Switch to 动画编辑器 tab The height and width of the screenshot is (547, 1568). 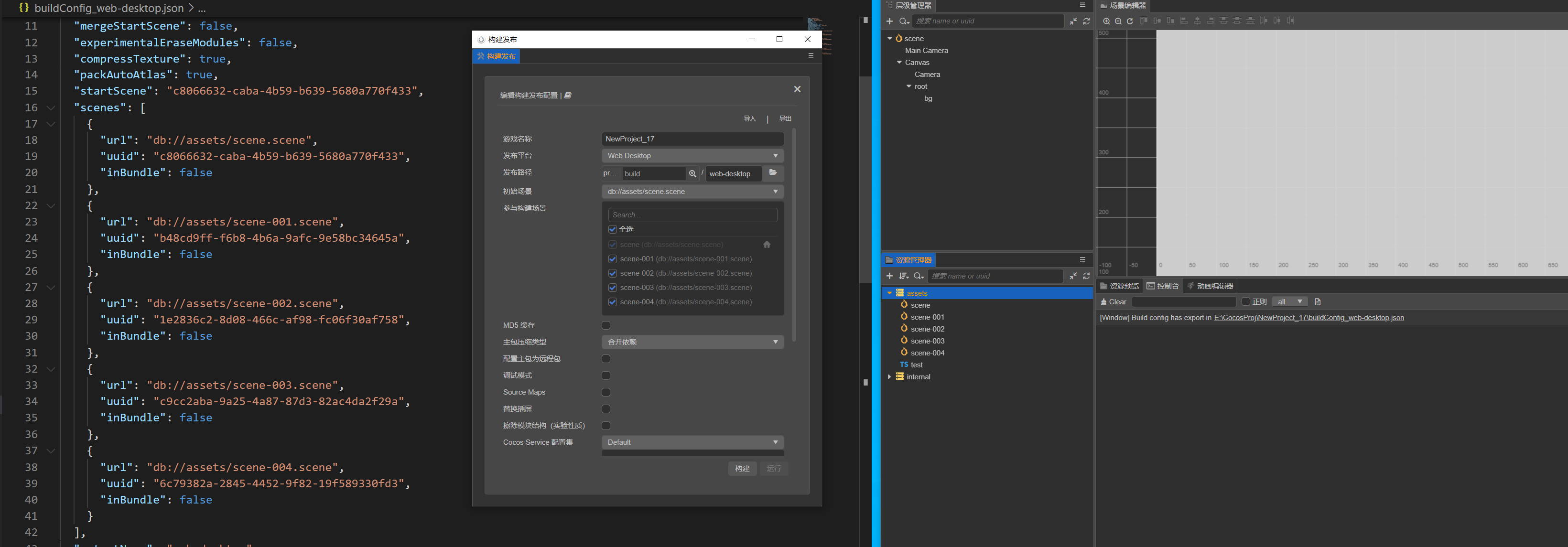pyautogui.click(x=1210, y=286)
